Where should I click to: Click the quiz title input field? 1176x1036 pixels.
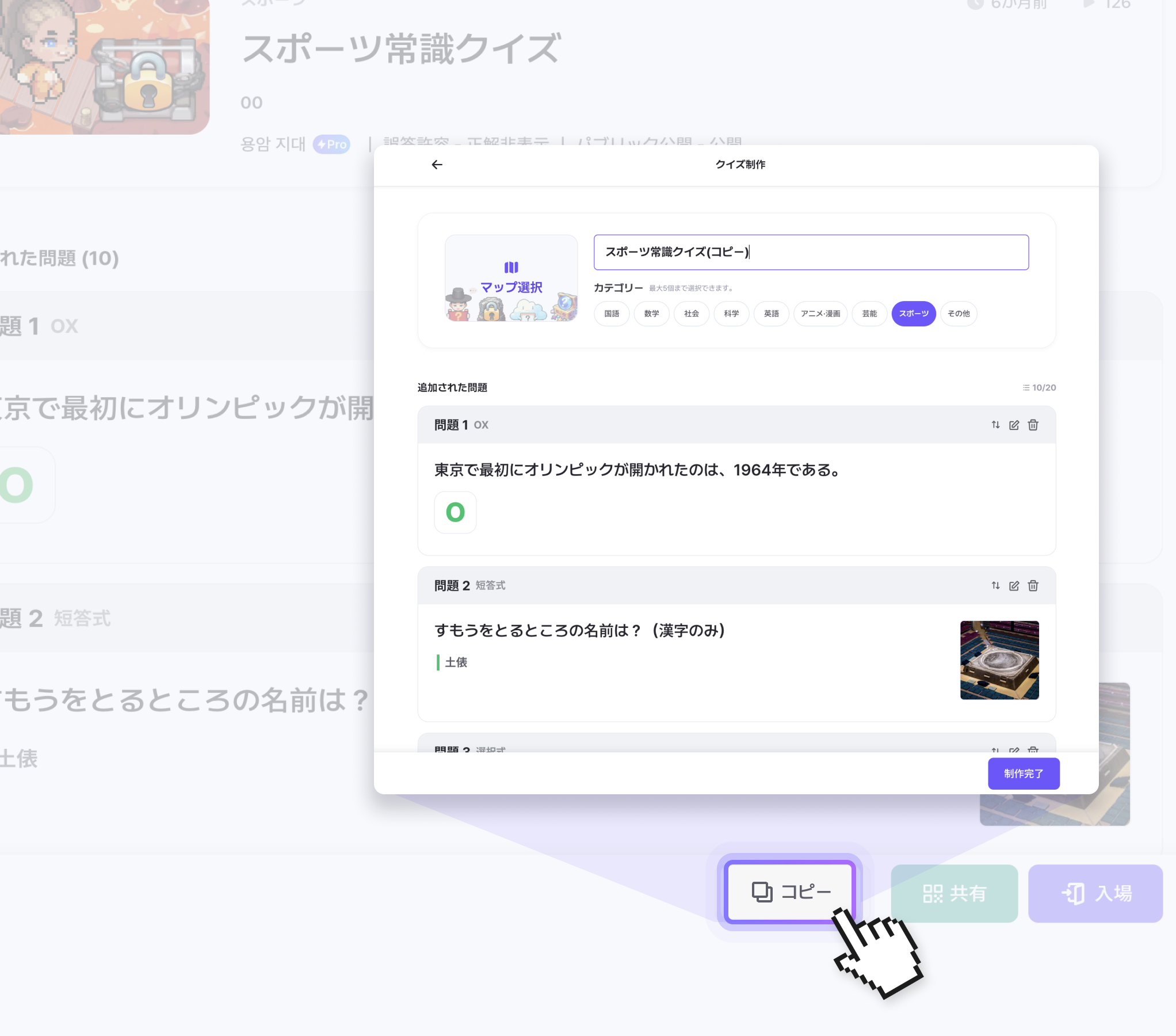(811, 252)
